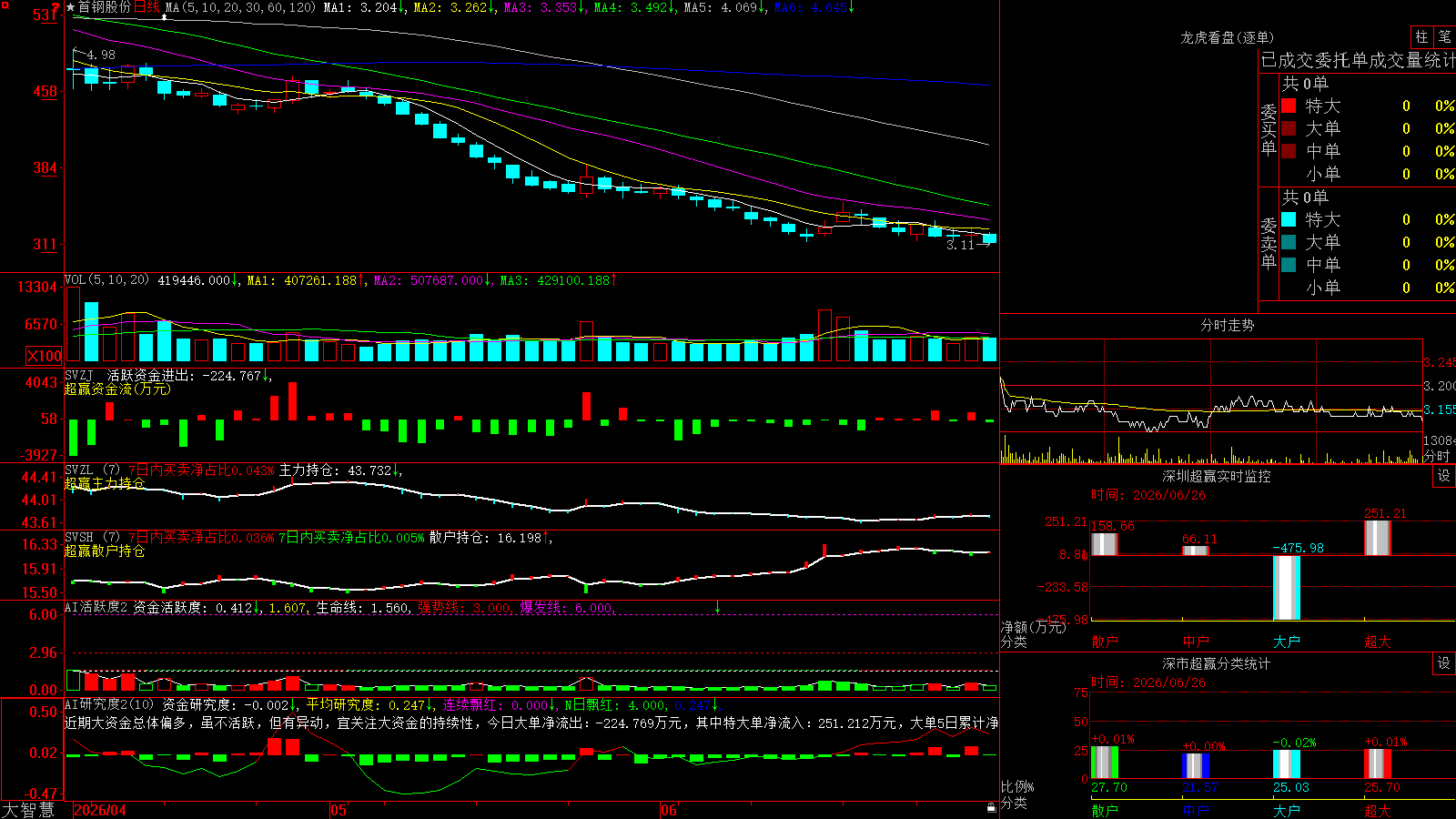Click the white split marker above the MA line
1456x819 pixels.
coord(164,17)
